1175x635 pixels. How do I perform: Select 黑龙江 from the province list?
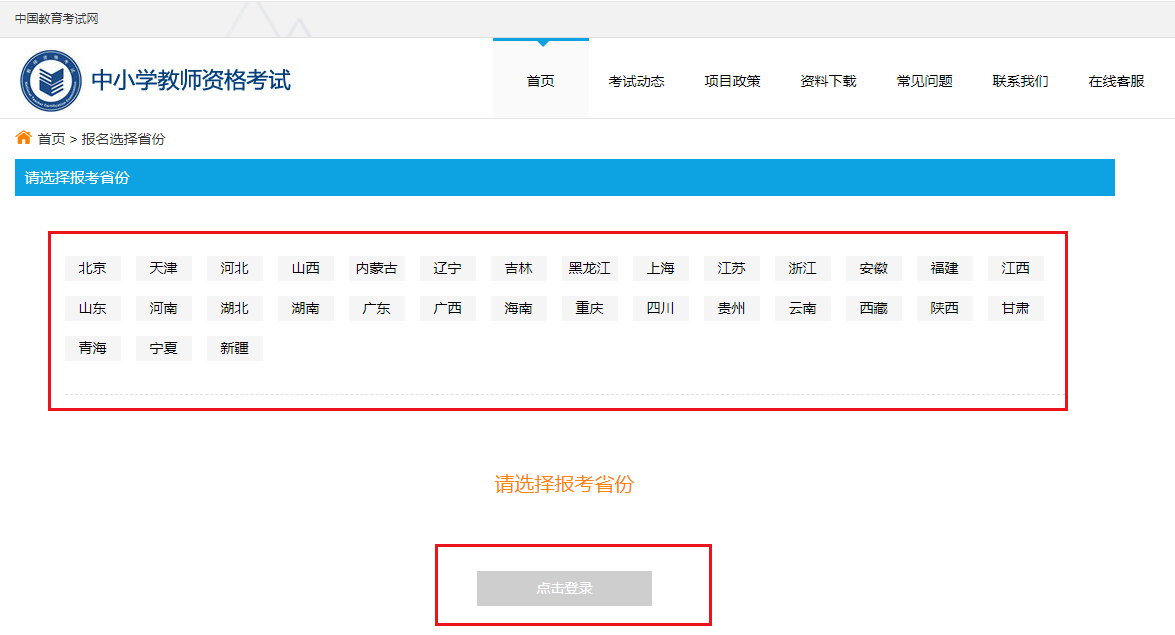pyautogui.click(x=590, y=268)
